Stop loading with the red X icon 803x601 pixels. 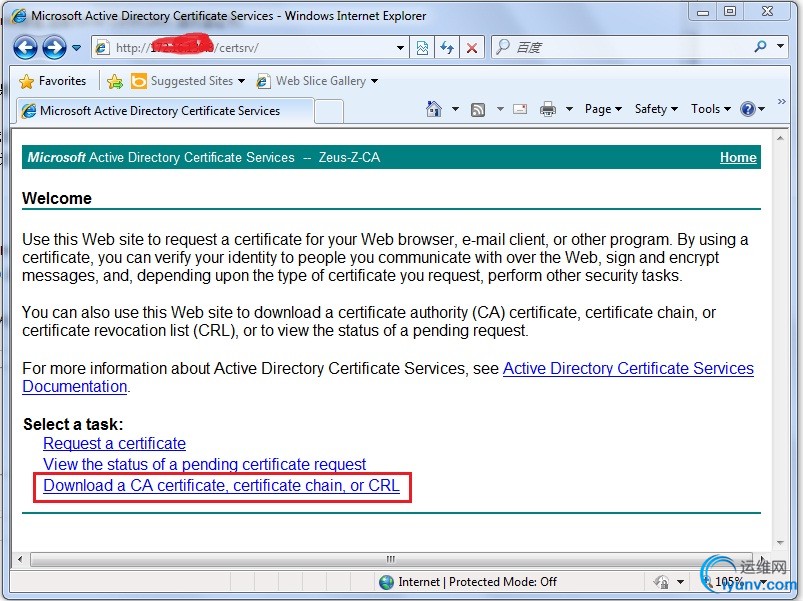(472, 48)
